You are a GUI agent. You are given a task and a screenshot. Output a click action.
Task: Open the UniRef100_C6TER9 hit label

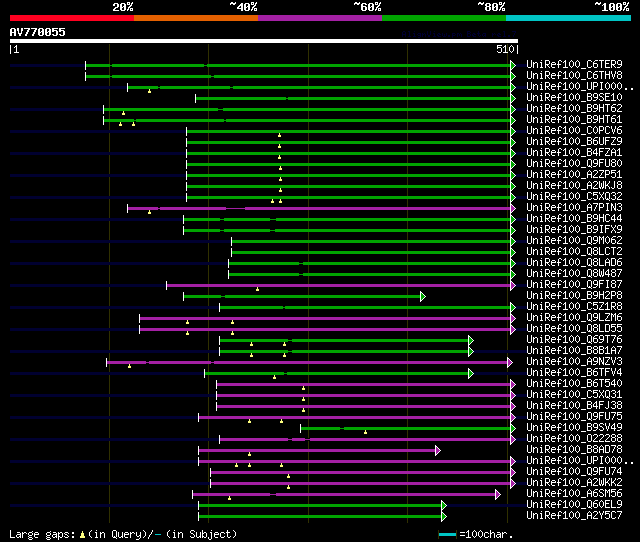(x=574, y=64)
